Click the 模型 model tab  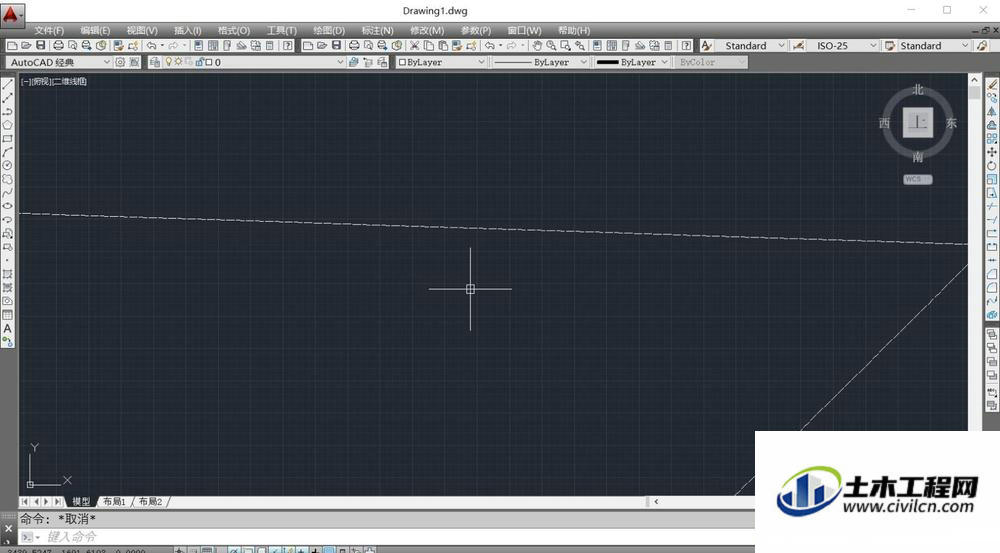81,501
